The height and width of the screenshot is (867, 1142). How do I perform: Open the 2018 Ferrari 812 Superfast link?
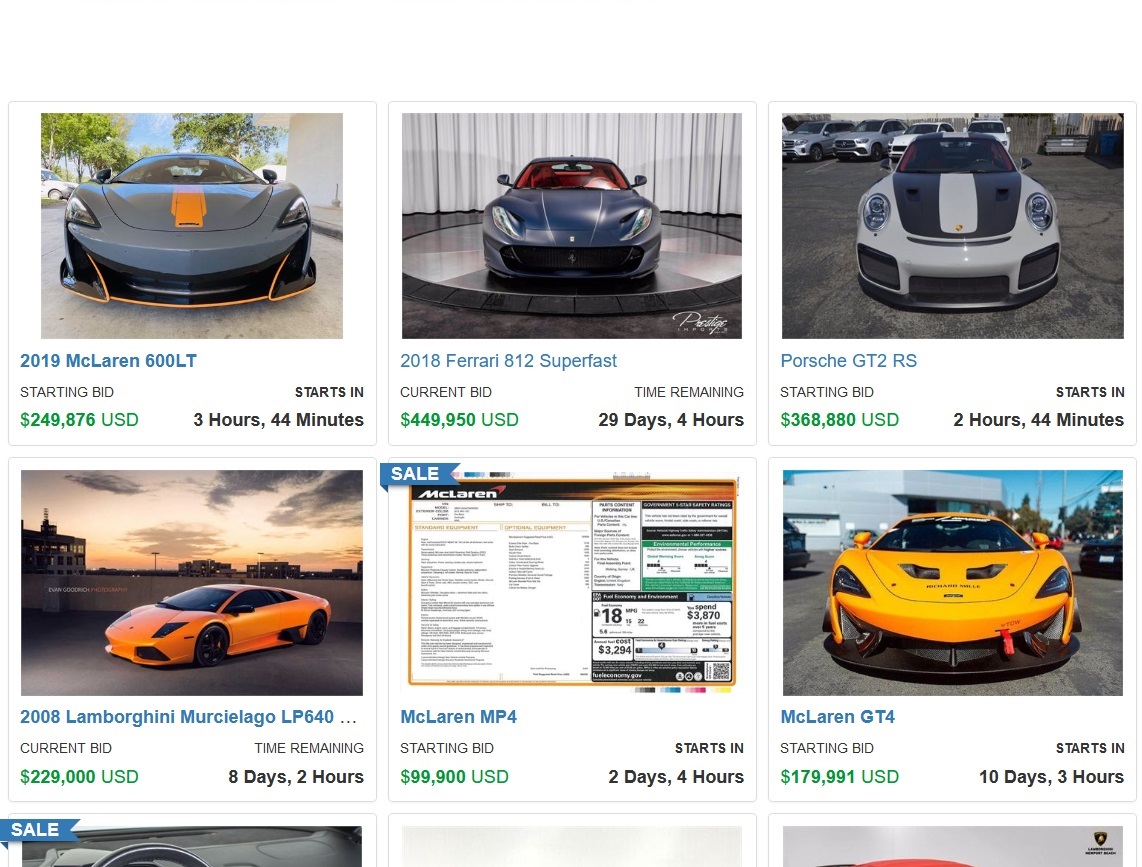coord(508,361)
